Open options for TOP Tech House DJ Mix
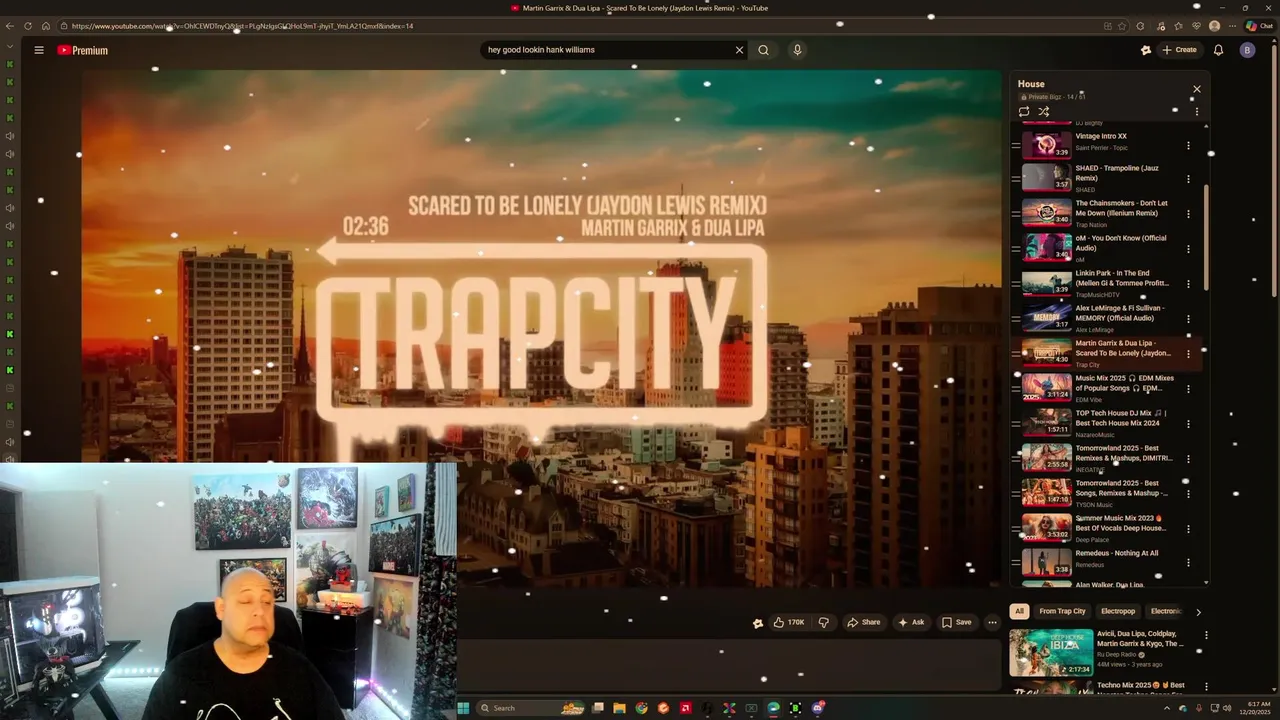Screen dimensions: 1280x720 click(x=1188, y=424)
